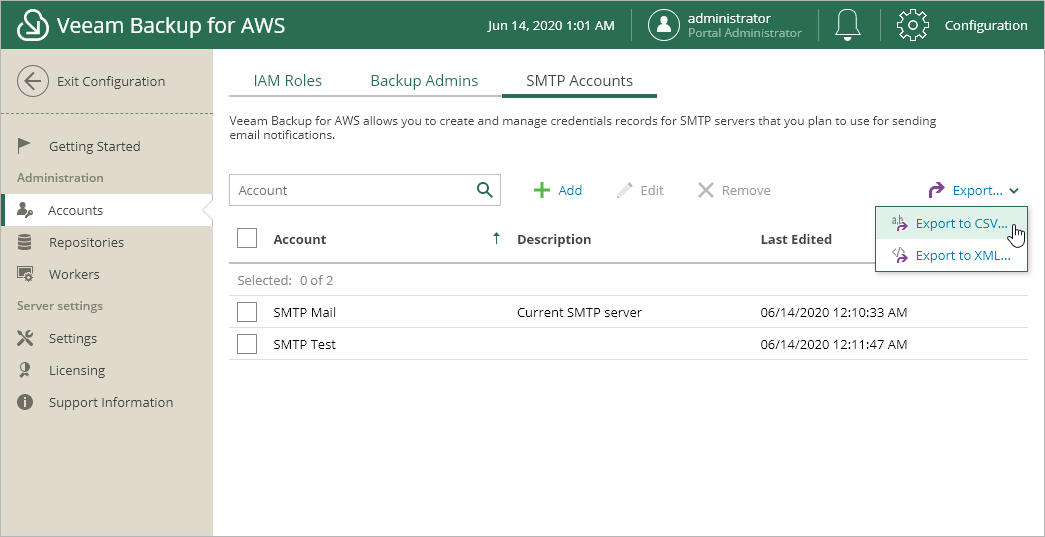Click the Selected: 0 of 2 text
Screen dimensions: 1045x537
(x=285, y=280)
